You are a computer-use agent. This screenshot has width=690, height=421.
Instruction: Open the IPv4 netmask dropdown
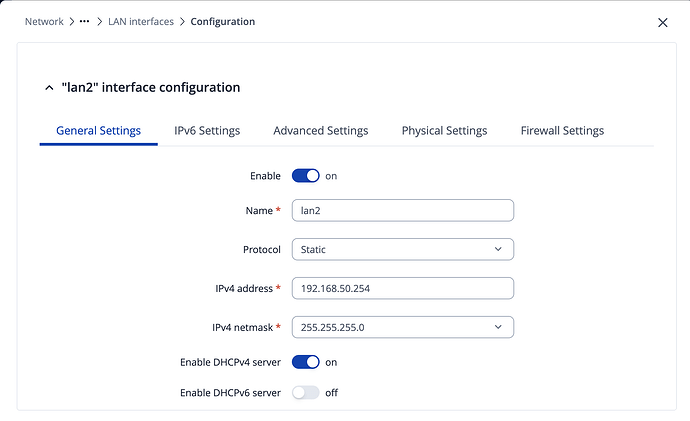point(402,327)
